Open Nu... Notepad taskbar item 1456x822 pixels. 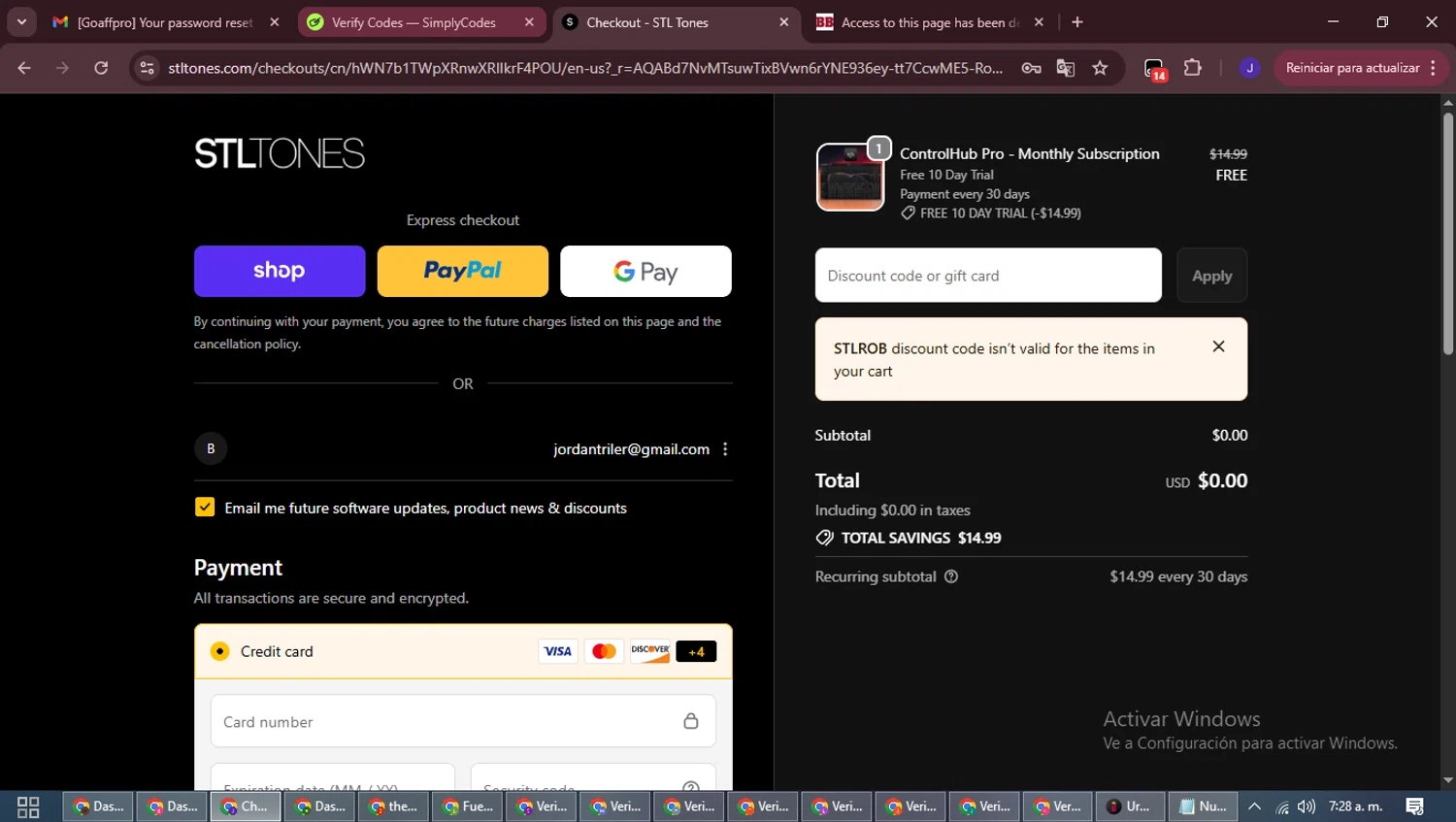point(1203,806)
